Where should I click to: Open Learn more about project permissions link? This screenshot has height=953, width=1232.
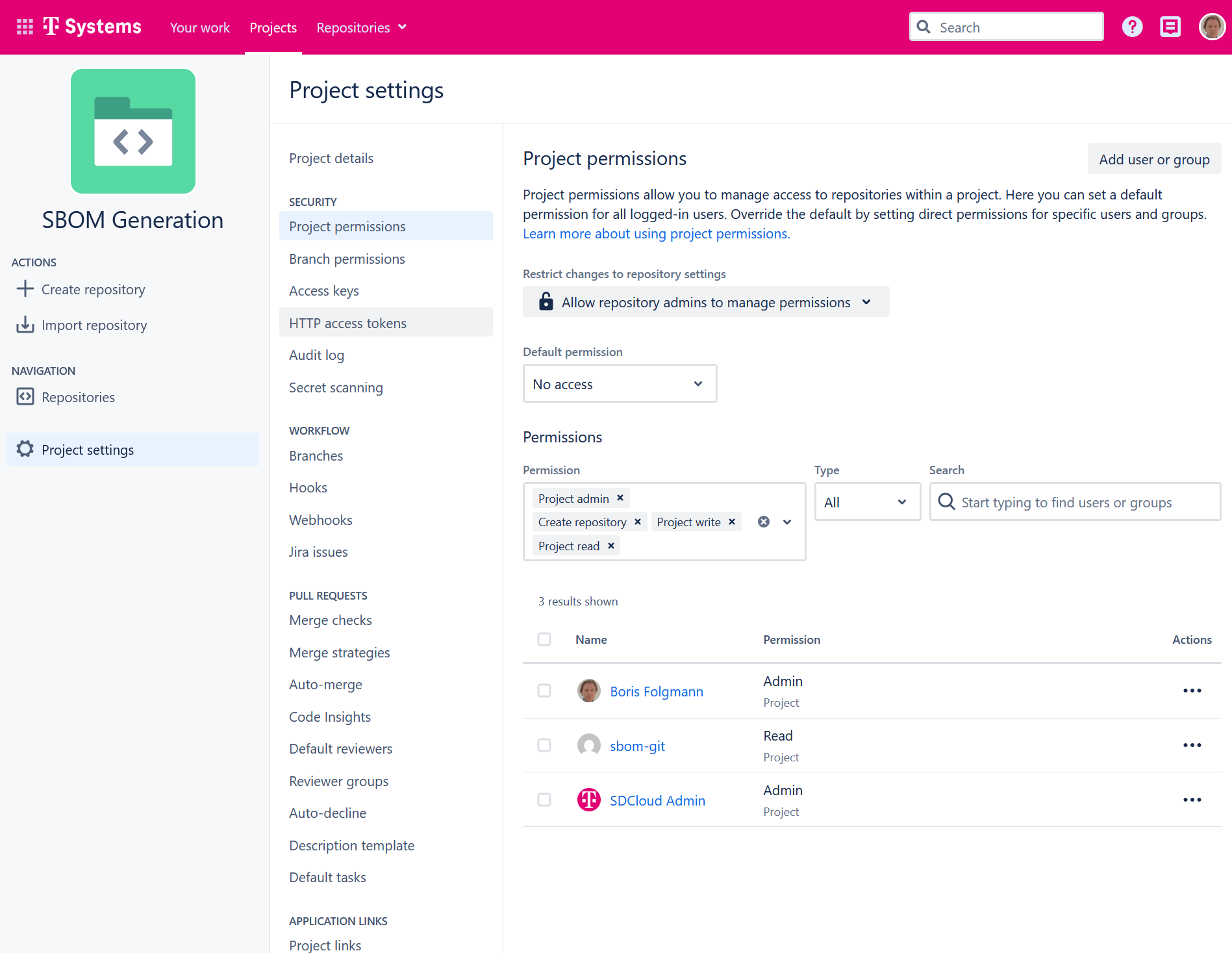656,234
